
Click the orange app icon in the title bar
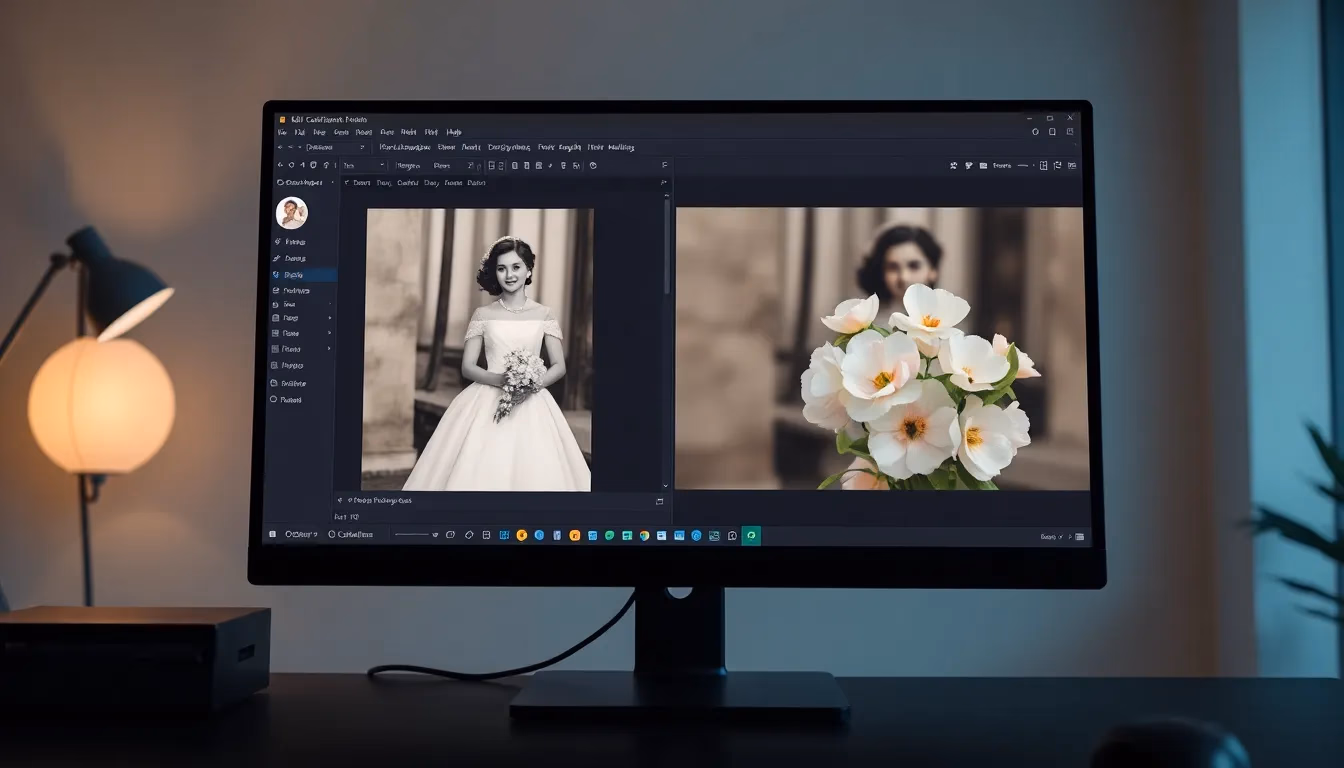(x=282, y=119)
